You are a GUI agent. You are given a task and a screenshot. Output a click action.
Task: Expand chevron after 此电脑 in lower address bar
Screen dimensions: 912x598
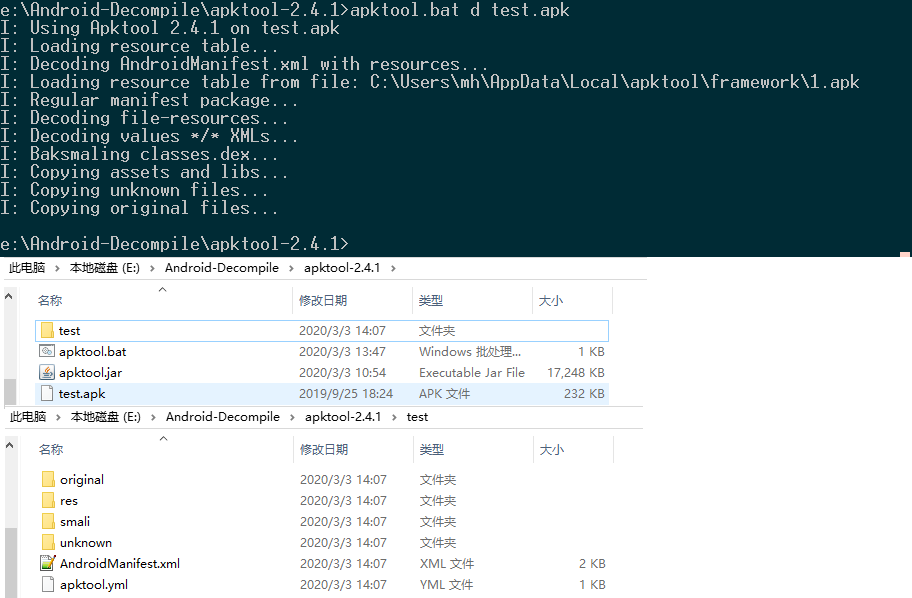(59, 417)
